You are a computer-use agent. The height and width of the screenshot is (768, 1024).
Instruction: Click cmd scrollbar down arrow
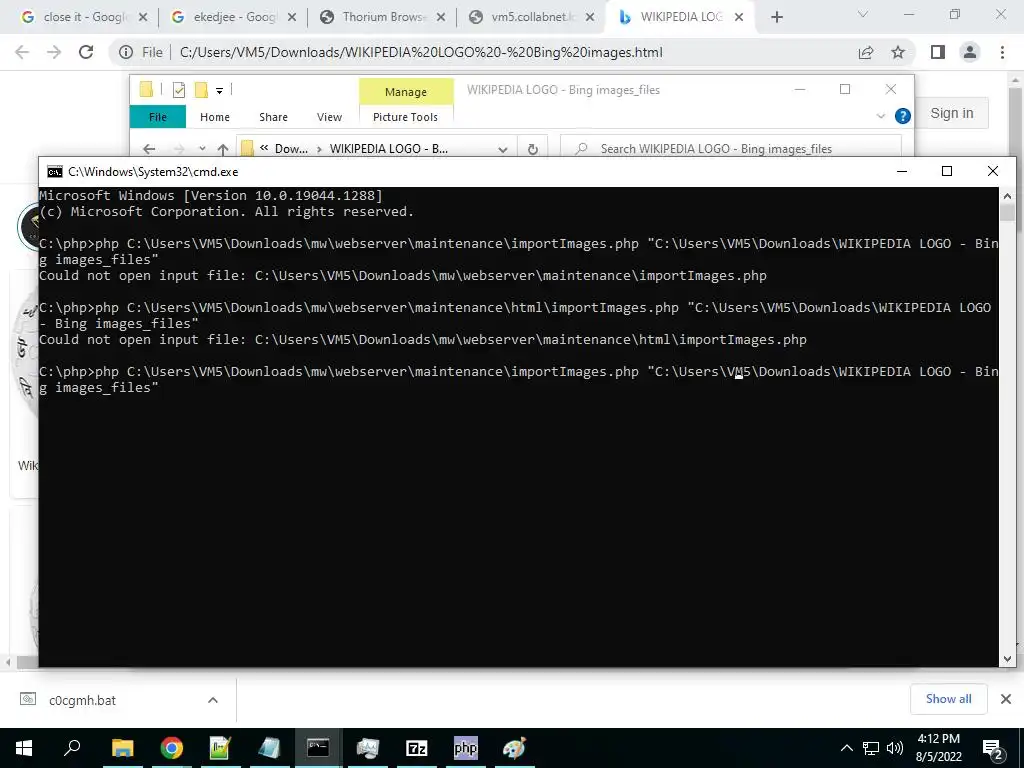[x=1007, y=659]
